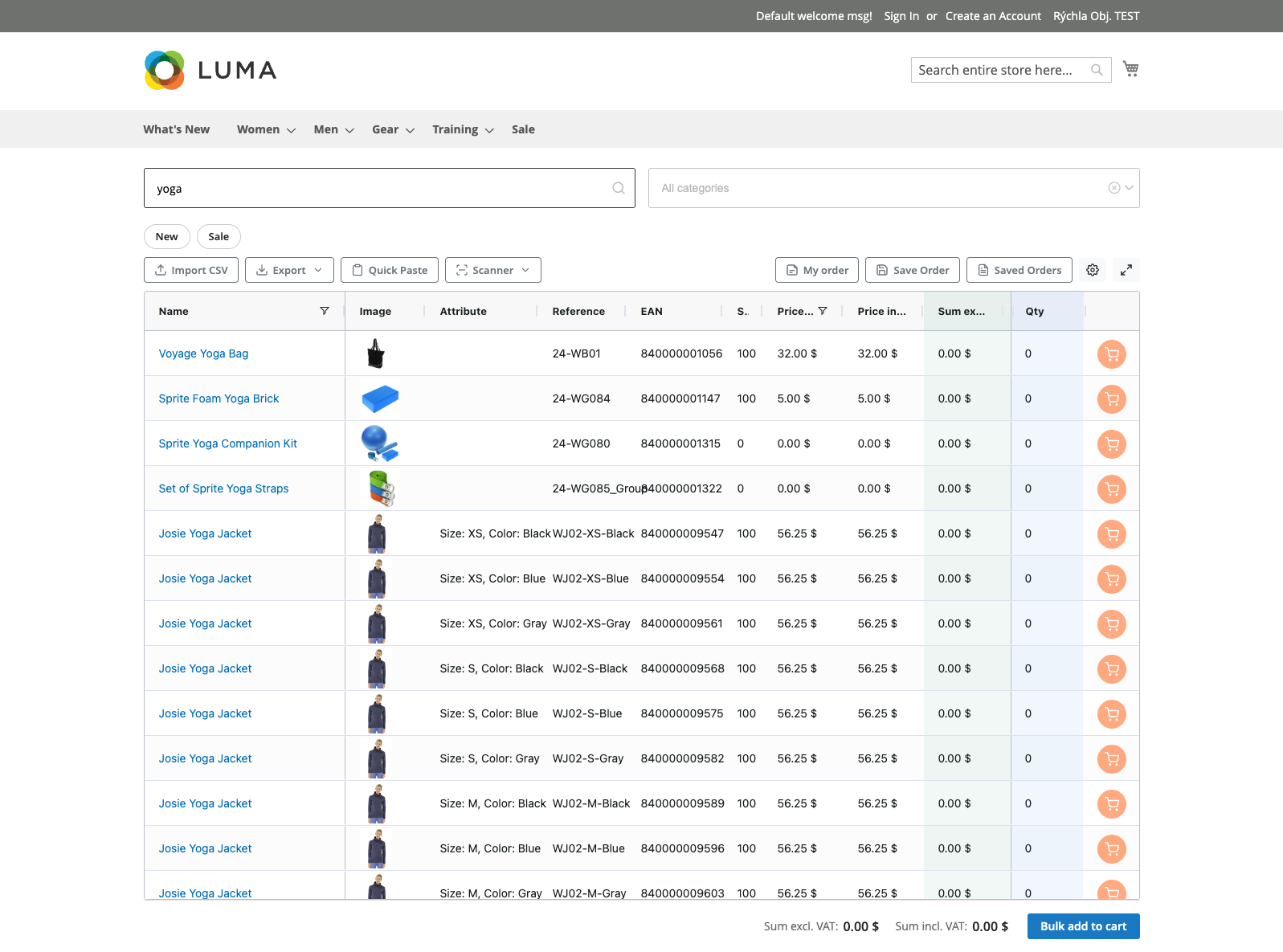Toggle the Sale filter chip

[x=219, y=236]
